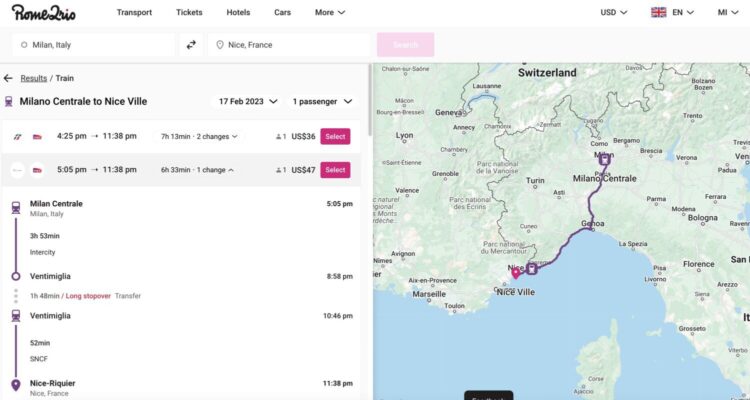
Task: Click the Milan, Italy origin input field
Action: (x=93, y=45)
